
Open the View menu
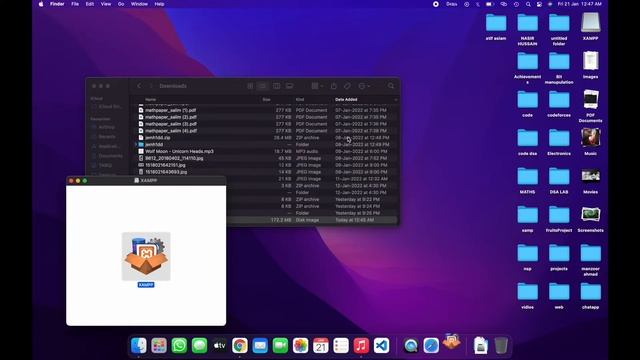(106, 4)
